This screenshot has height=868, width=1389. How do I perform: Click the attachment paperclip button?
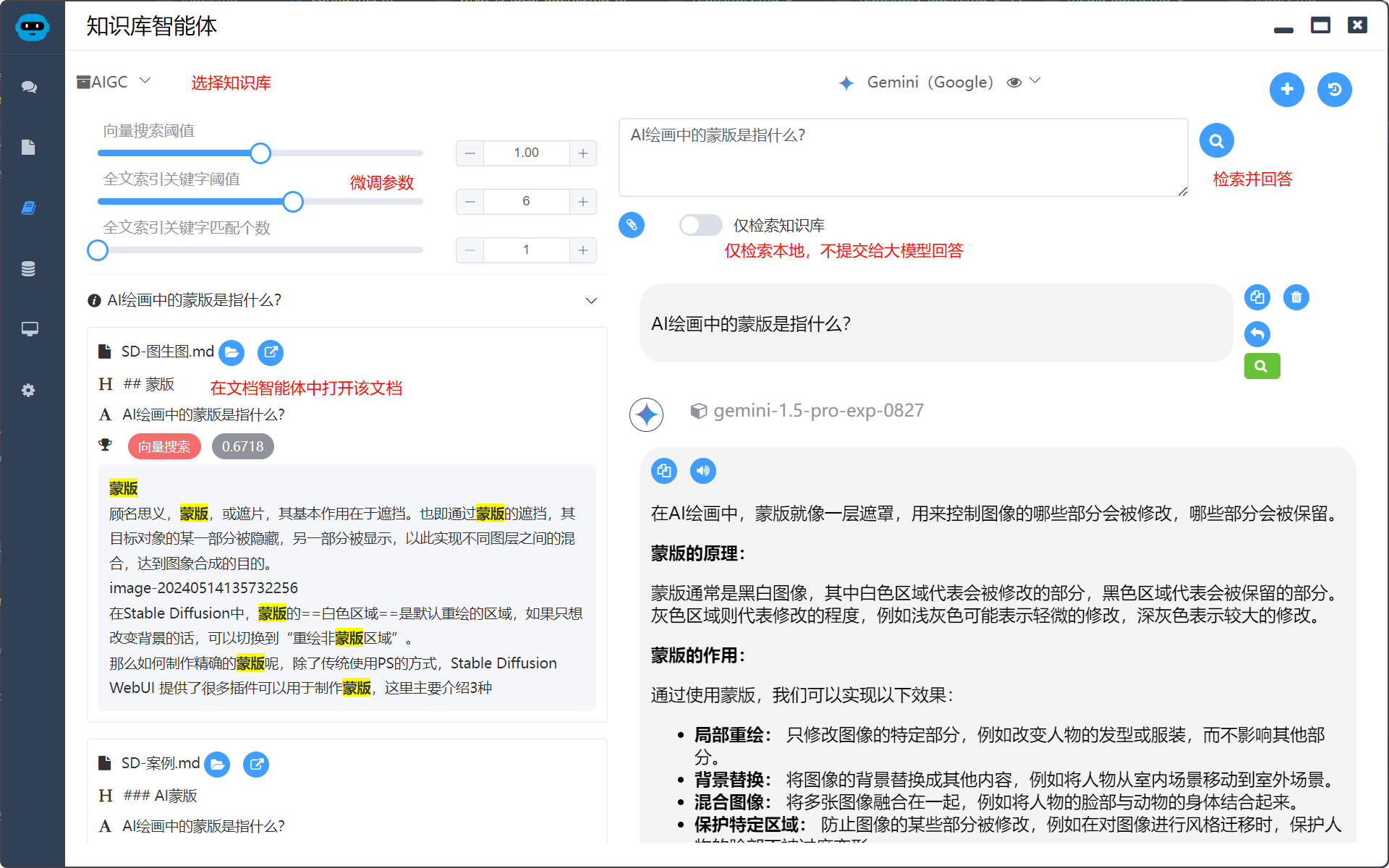click(632, 225)
